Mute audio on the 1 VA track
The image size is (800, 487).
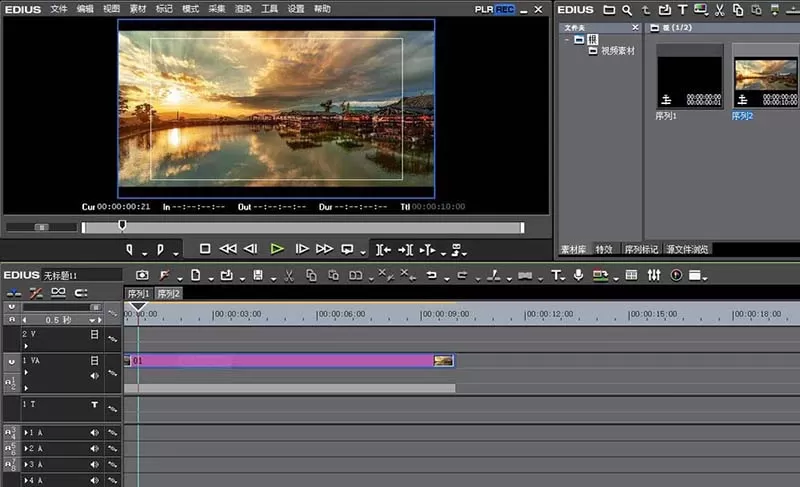click(94, 376)
